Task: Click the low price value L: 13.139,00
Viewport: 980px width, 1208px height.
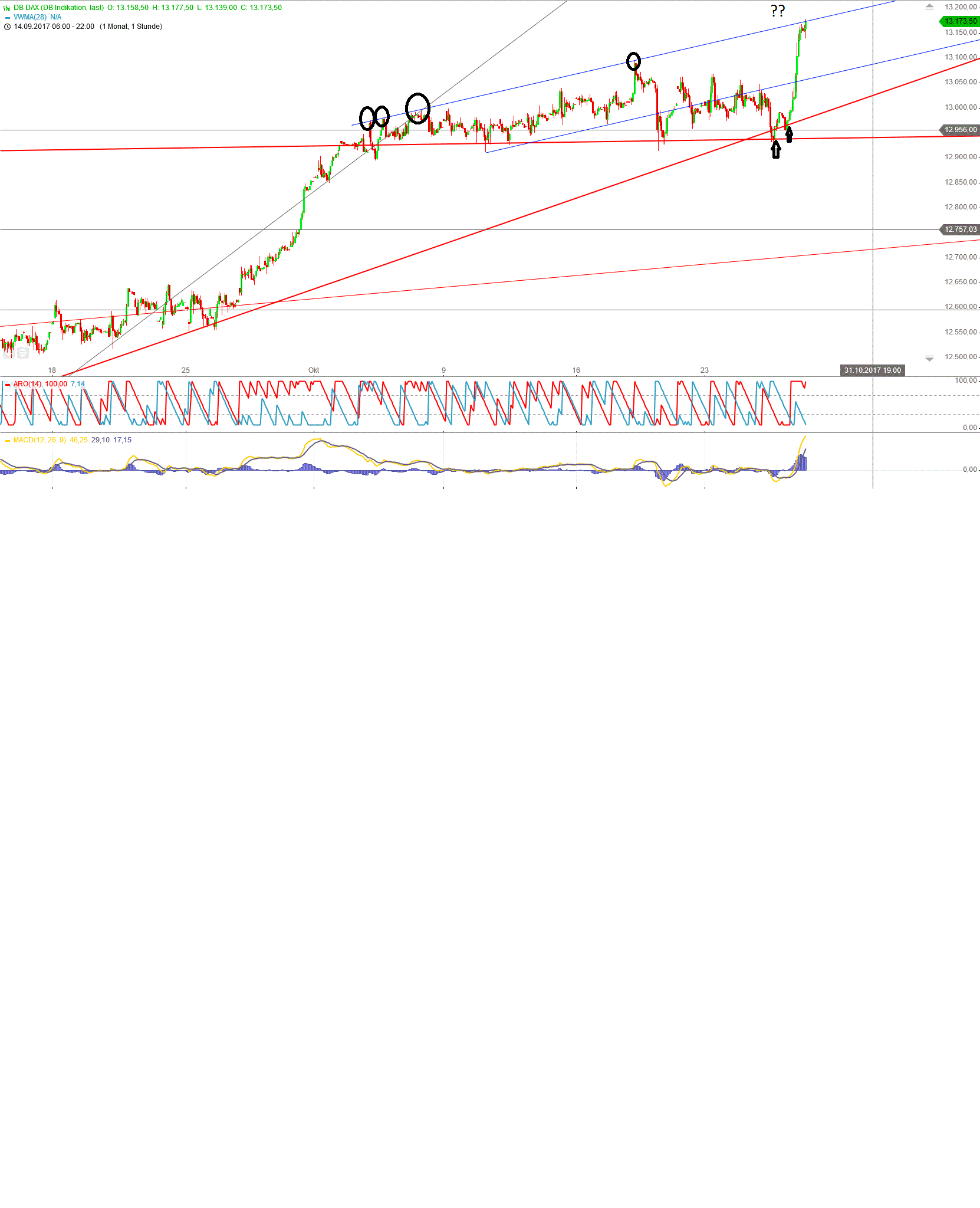Action: coord(217,8)
